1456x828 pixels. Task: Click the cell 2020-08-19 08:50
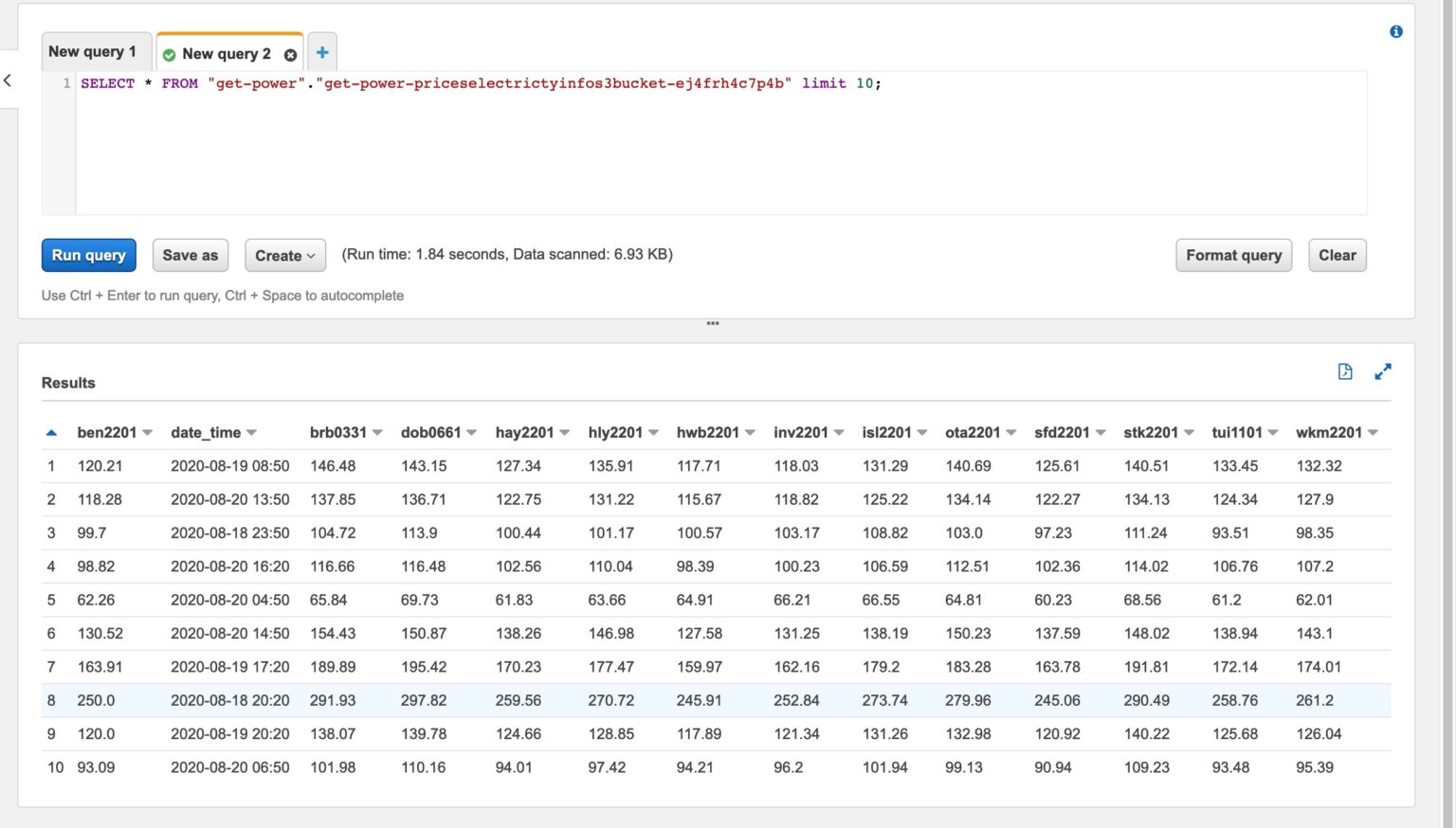(x=229, y=466)
